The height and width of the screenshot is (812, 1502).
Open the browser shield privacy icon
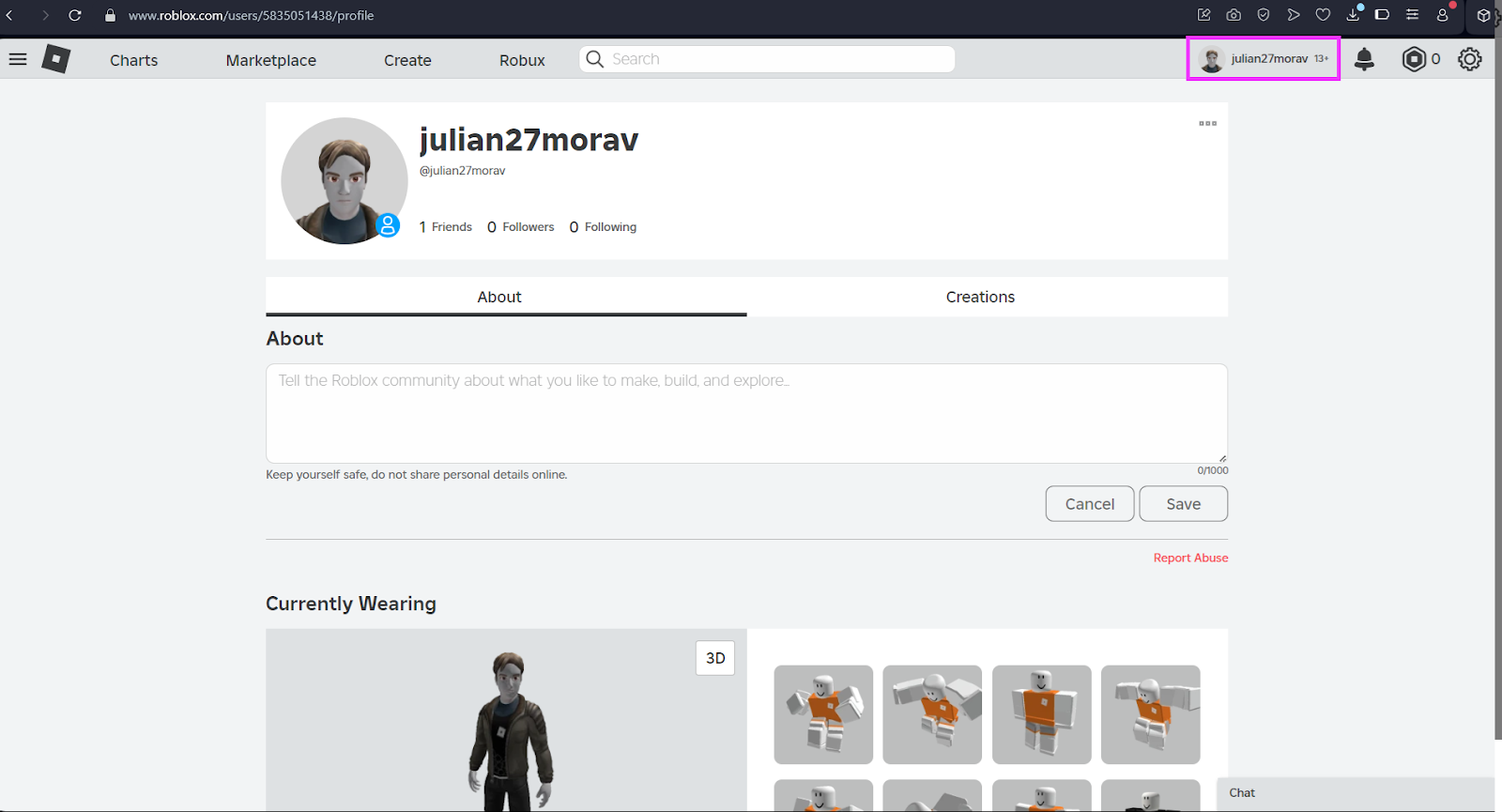coord(1264,15)
